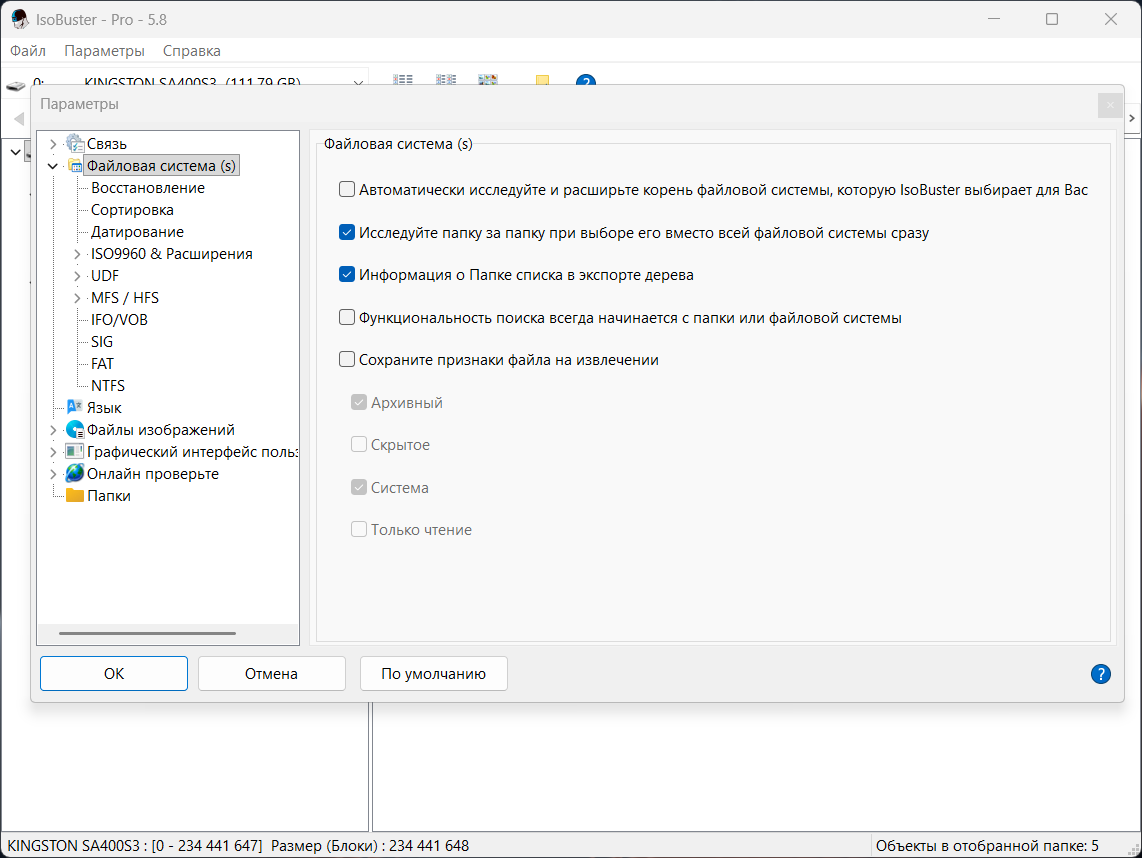Enable automatic file system root exploration checkbox
The height and width of the screenshot is (858, 1142).
click(347, 189)
